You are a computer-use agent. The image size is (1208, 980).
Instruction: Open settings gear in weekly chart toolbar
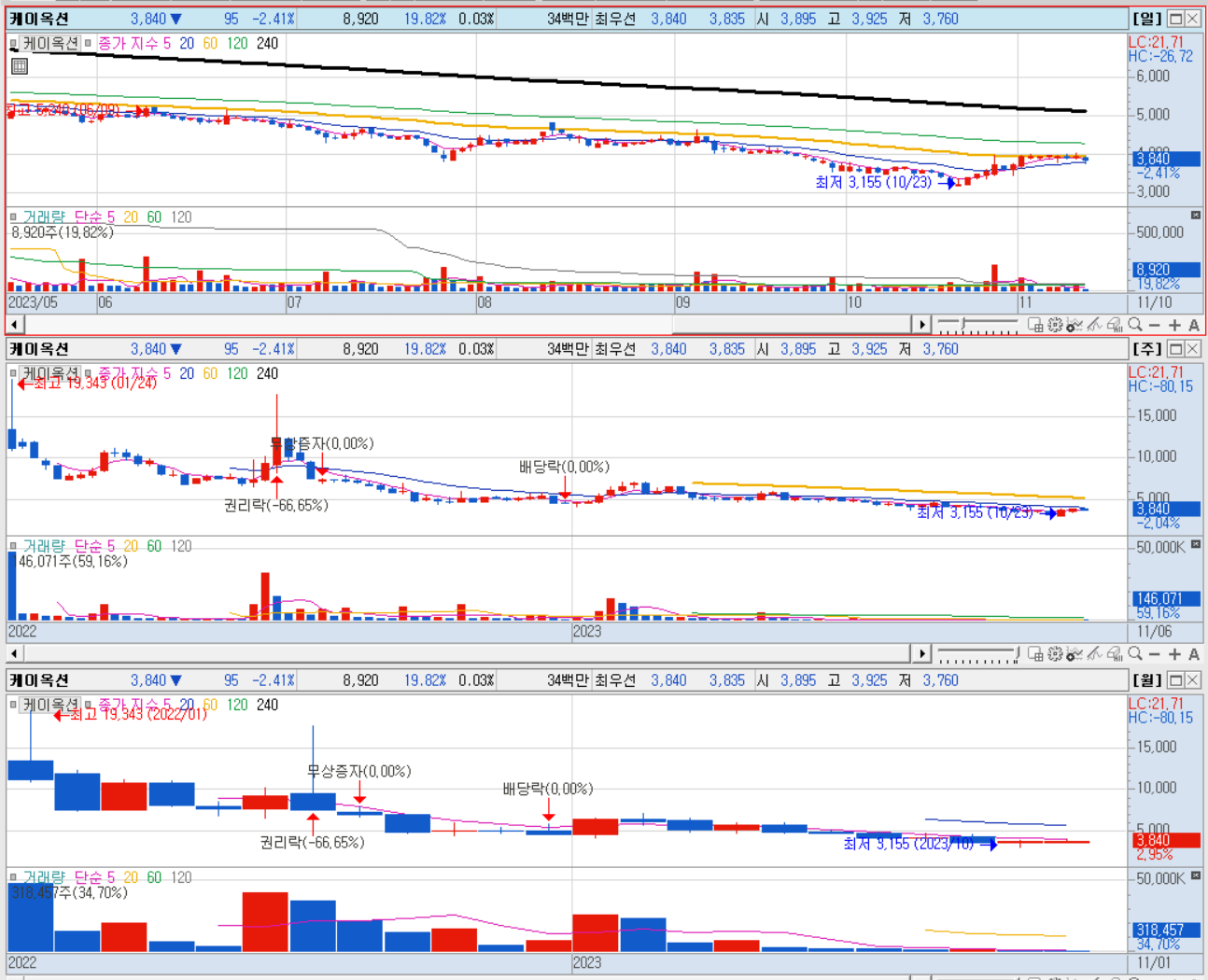(1055, 654)
